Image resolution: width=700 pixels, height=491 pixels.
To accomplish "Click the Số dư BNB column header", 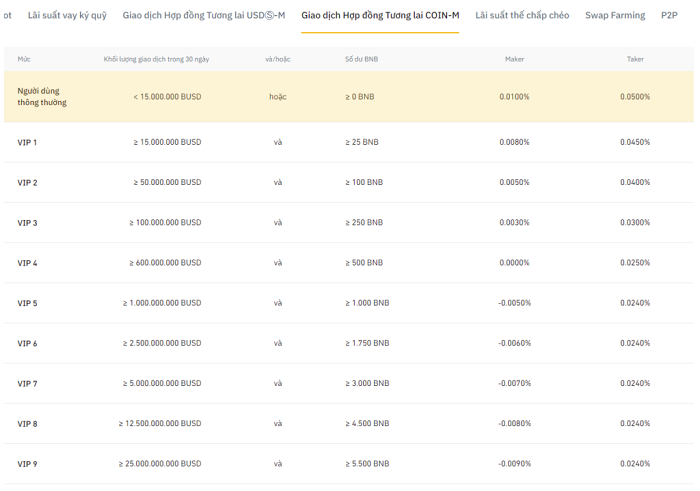I will 361,59.
